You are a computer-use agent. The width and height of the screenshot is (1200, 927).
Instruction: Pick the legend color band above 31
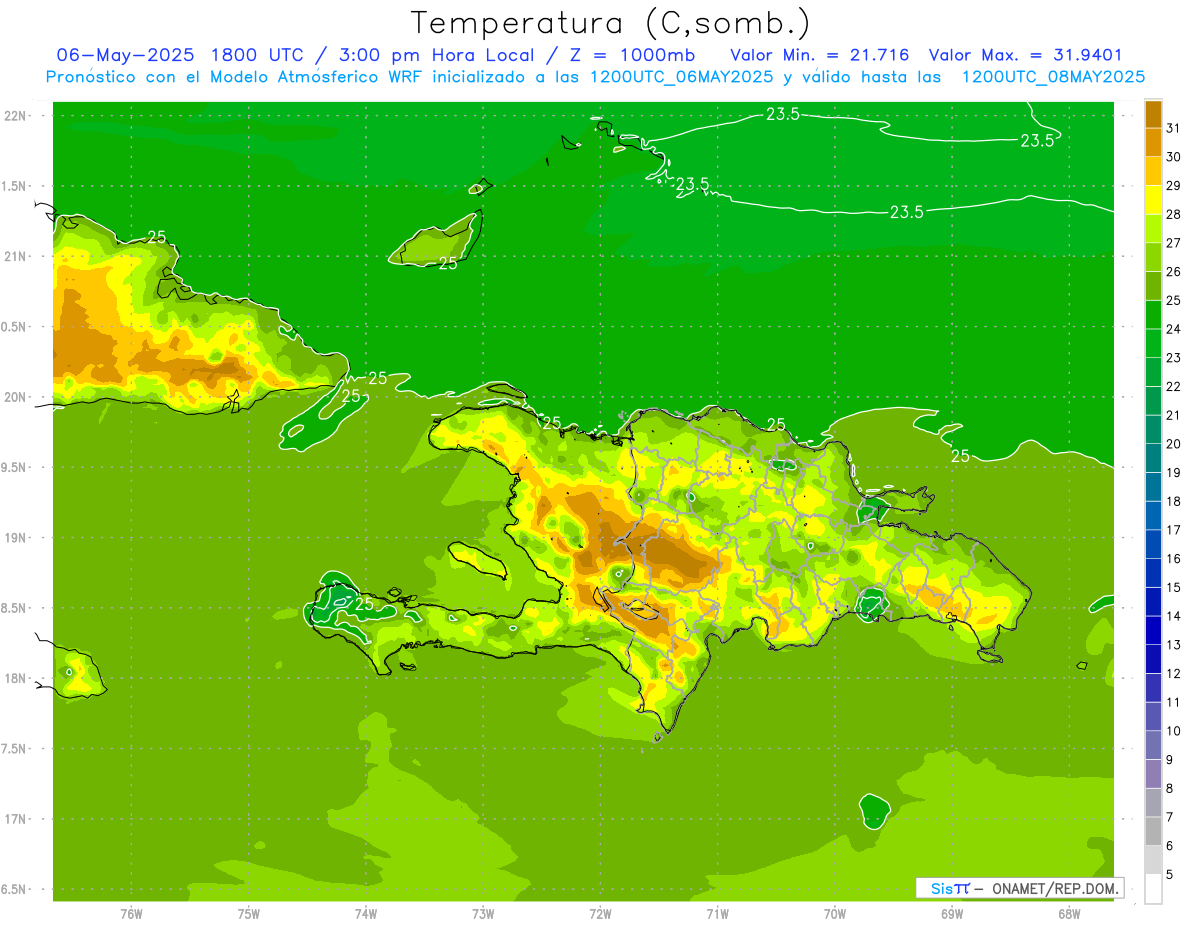1153,114
